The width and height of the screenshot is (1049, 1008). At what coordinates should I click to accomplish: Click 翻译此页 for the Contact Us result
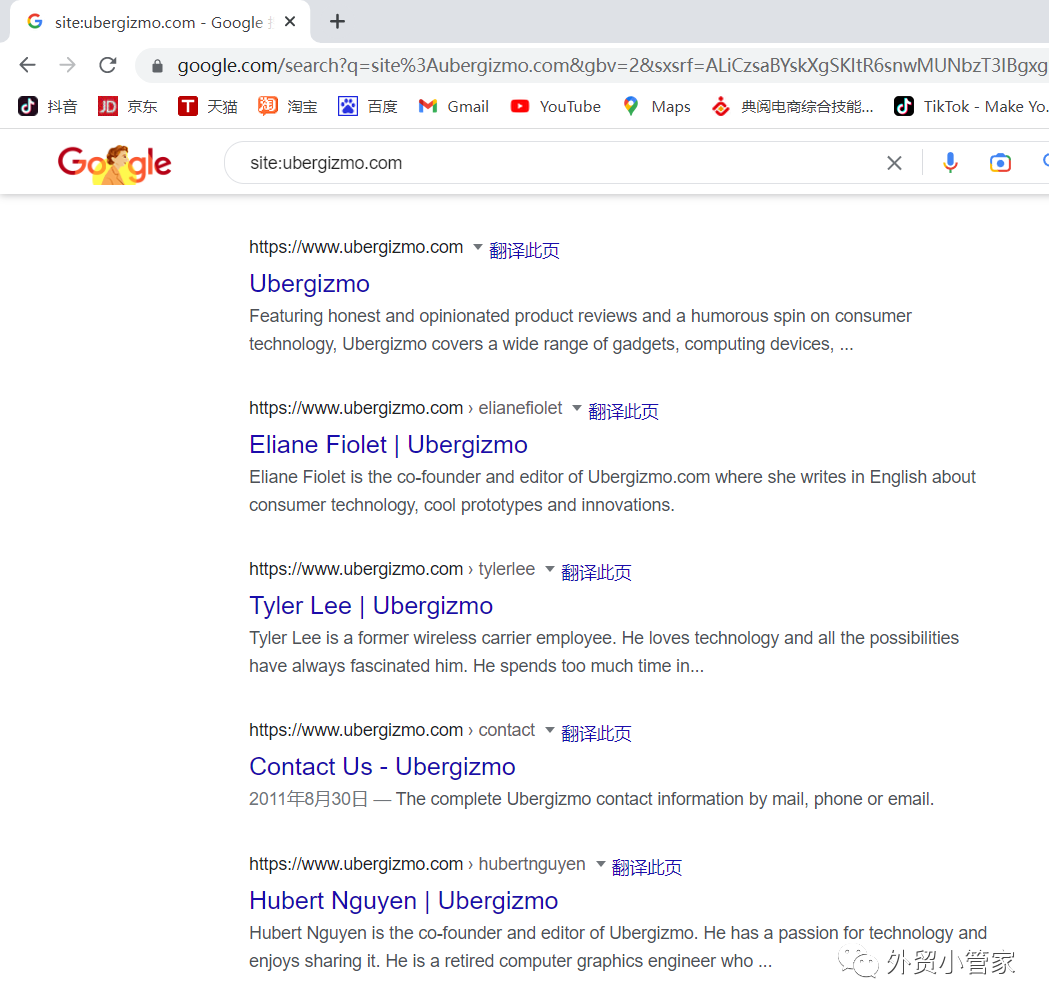[x=597, y=734]
